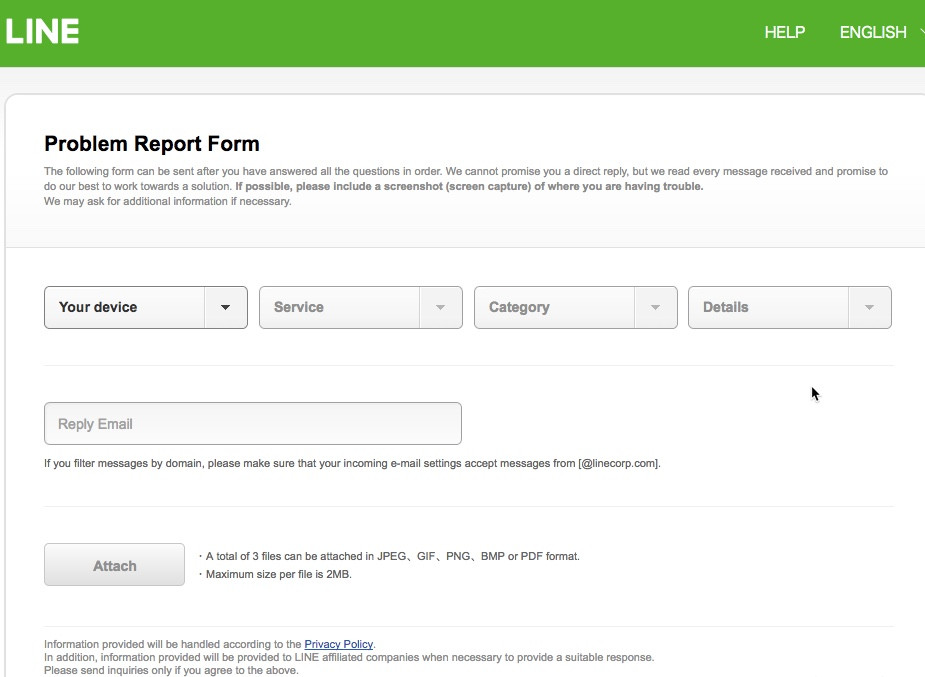Click the attachable file formats note

[390, 556]
